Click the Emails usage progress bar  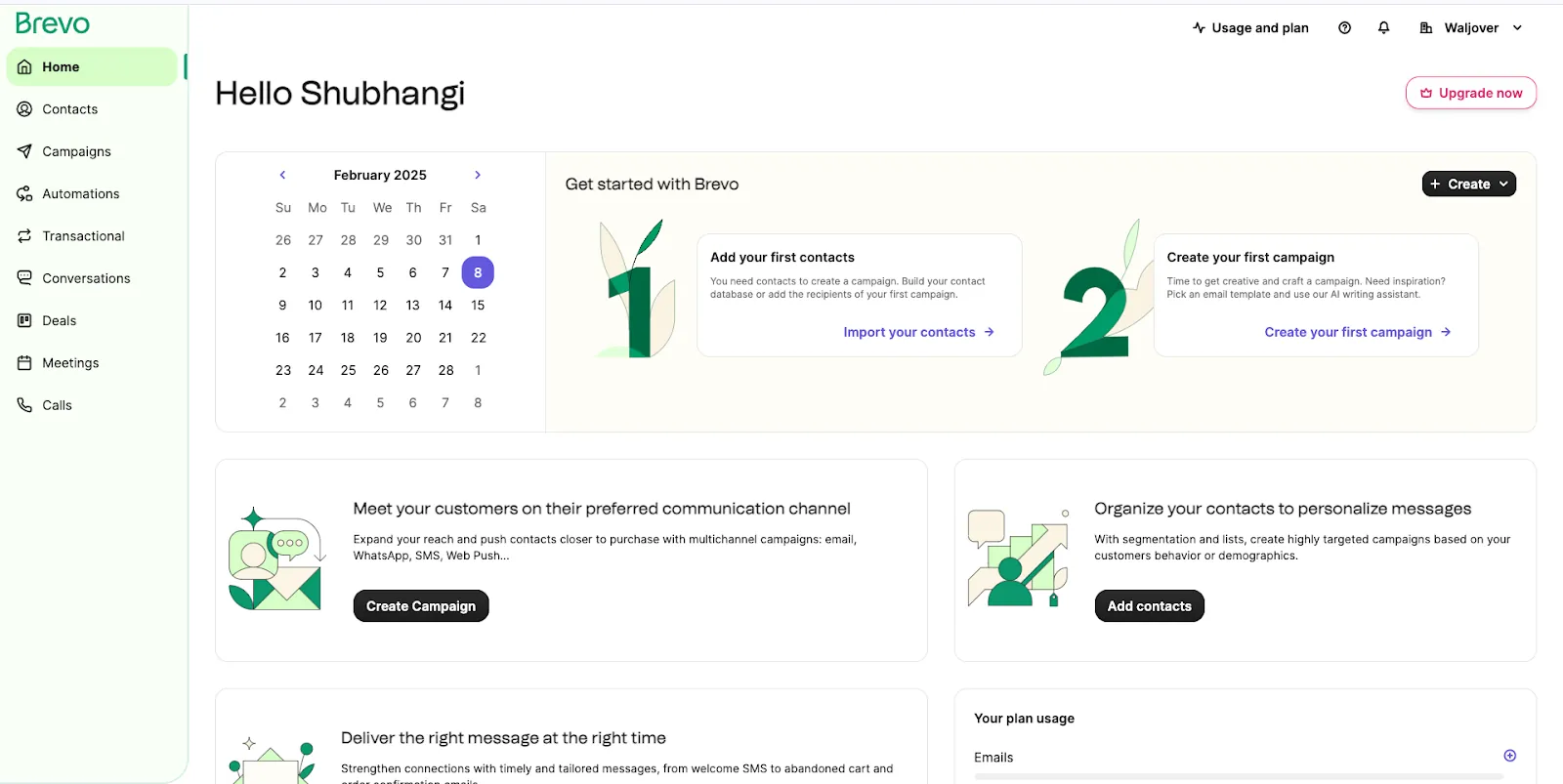point(1238,776)
